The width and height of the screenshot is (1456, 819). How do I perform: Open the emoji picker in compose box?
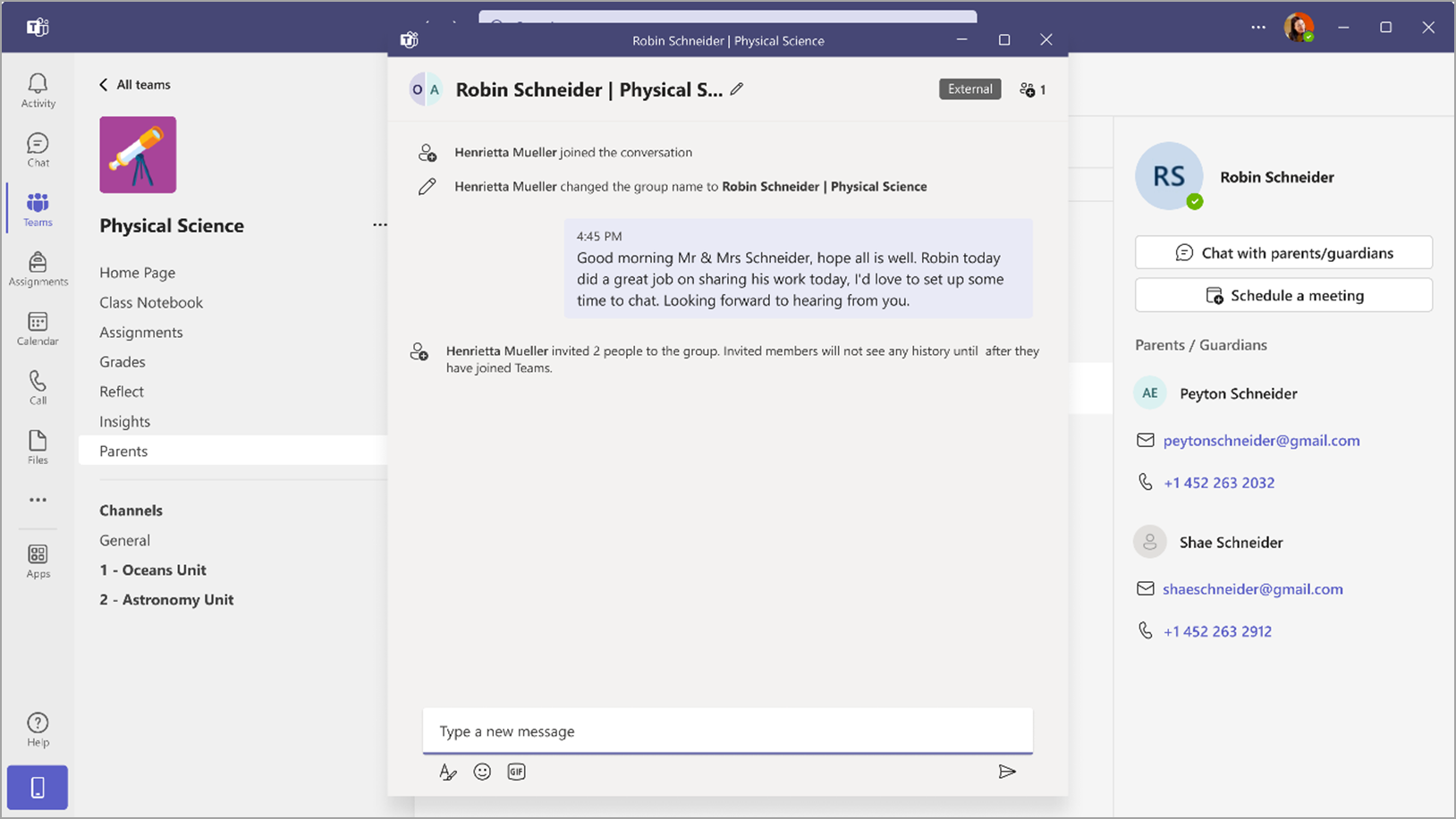tap(482, 772)
